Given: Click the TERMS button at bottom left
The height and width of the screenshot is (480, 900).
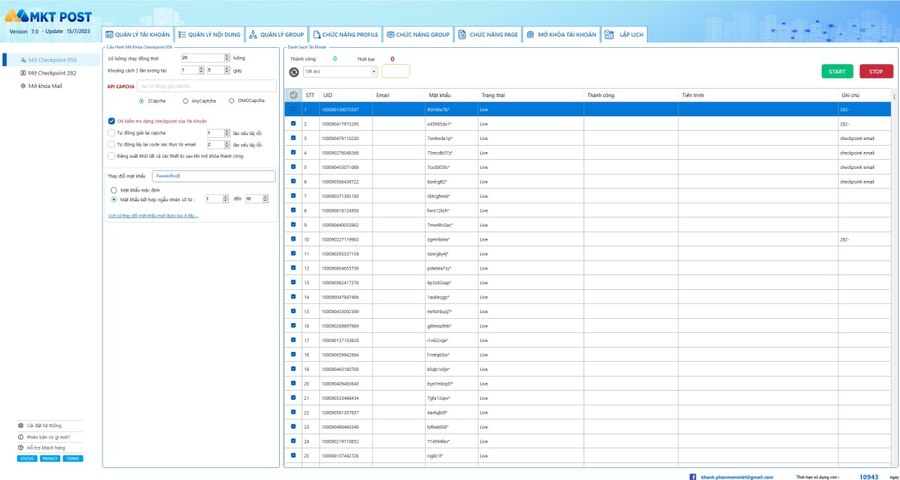Looking at the screenshot, I should 73,459.
